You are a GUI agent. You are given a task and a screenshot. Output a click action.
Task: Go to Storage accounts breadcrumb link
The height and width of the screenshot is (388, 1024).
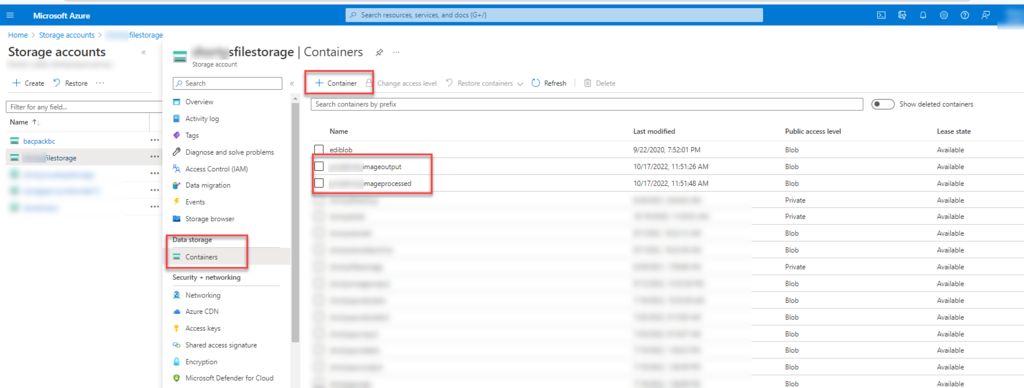pyautogui.click(x=67, y=35)
